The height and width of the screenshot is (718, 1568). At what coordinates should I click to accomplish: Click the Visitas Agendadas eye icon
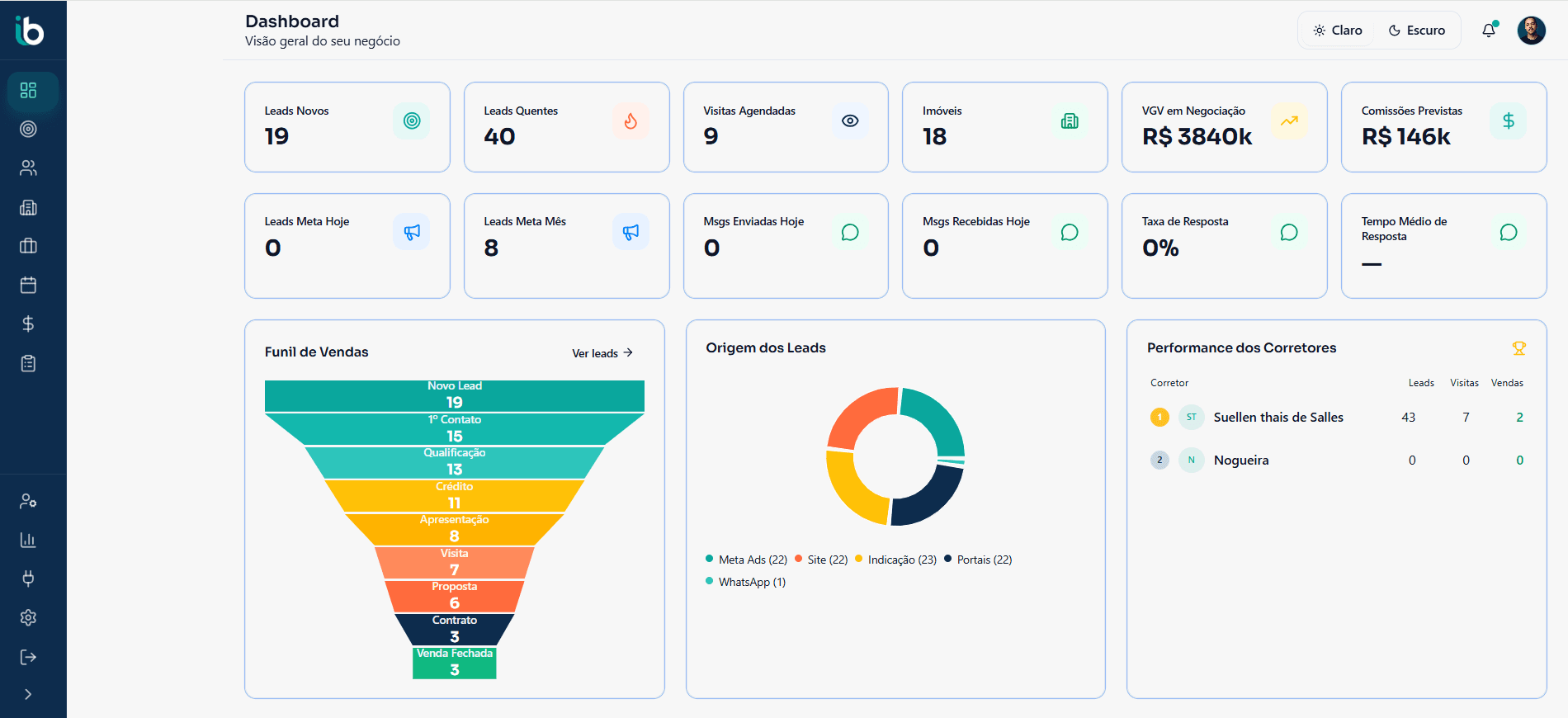[850, 121]
